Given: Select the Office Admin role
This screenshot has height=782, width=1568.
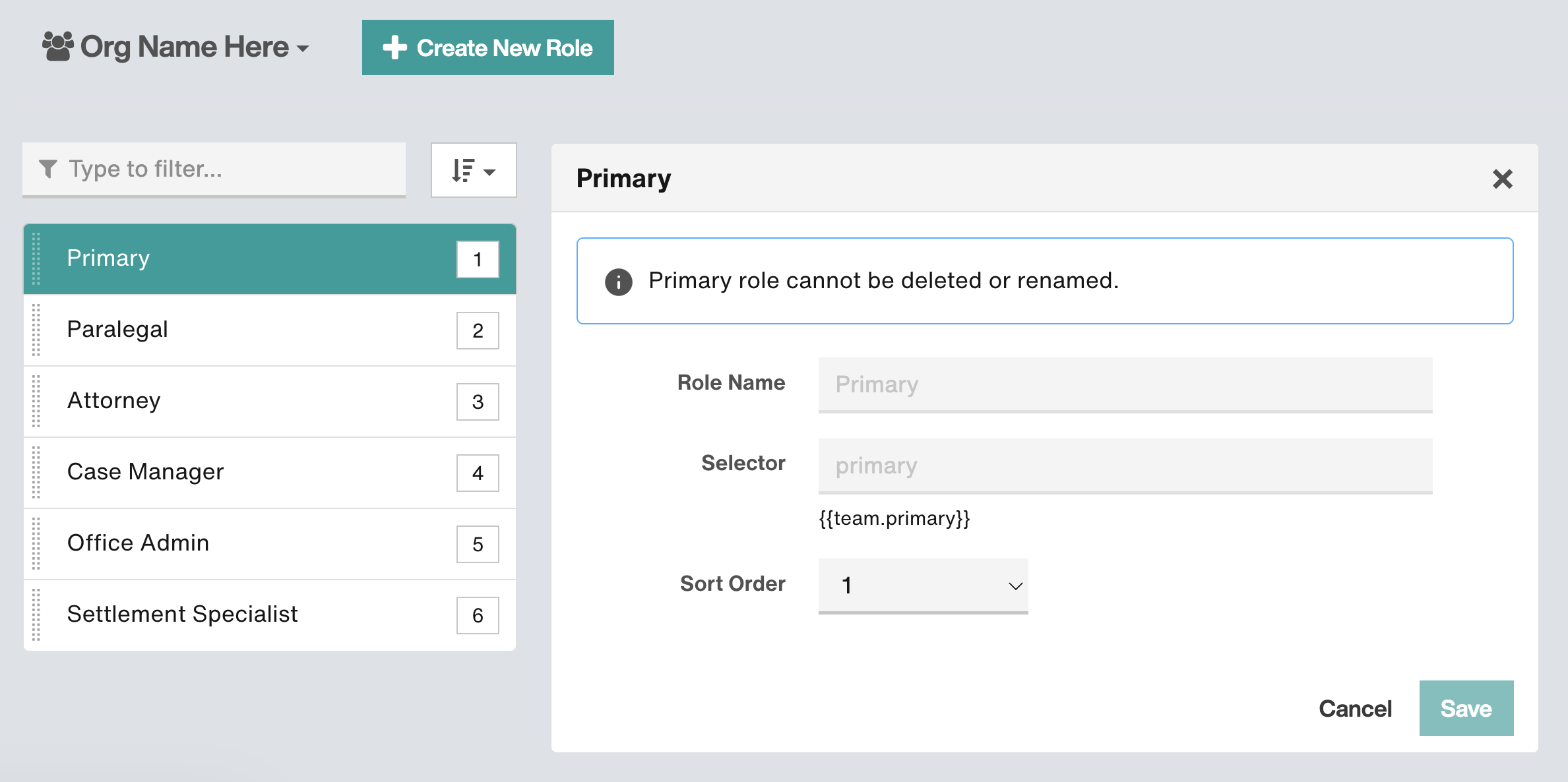Looking at the screenshot, I should point(270,544).
